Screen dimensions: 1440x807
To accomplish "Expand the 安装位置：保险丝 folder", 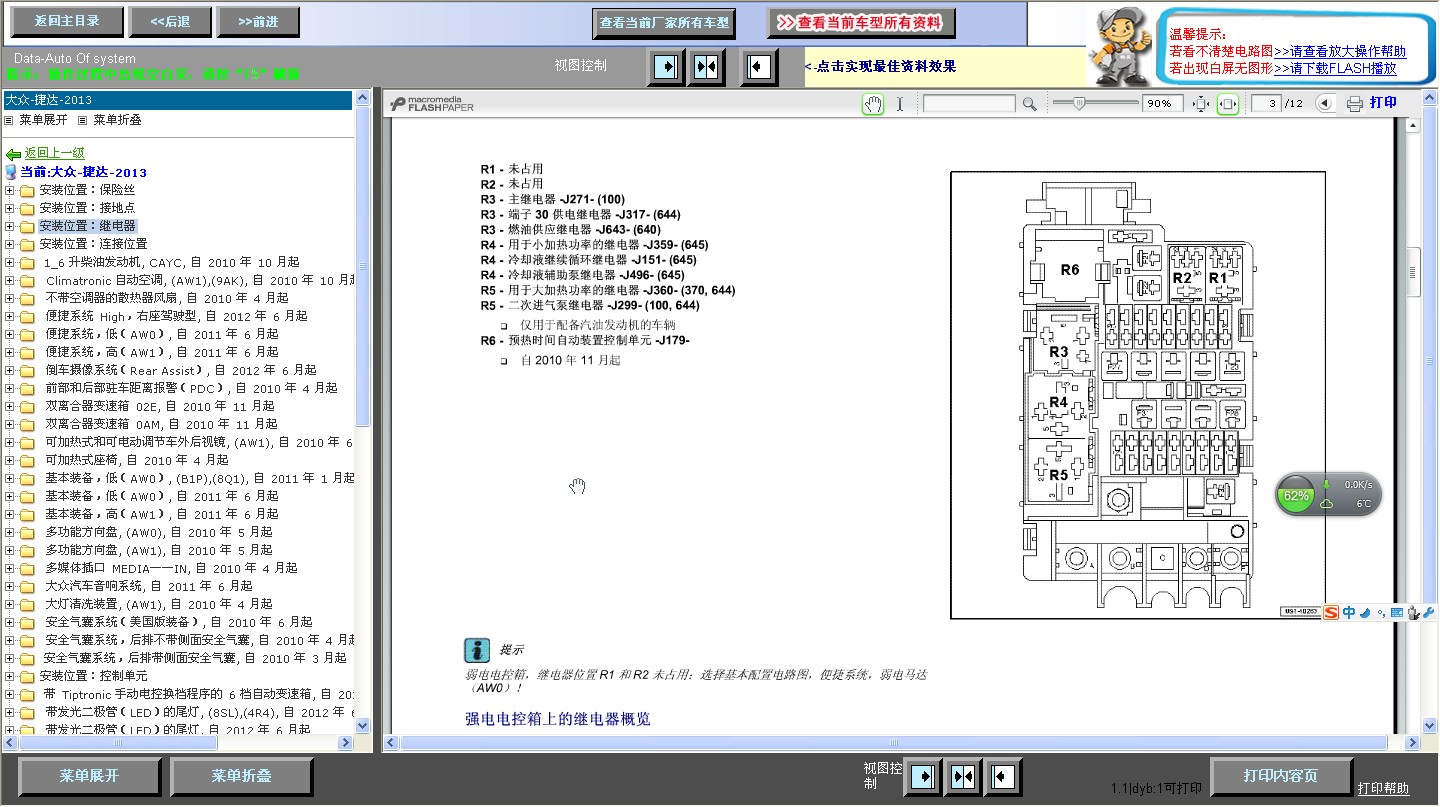I will pos(10,190).
